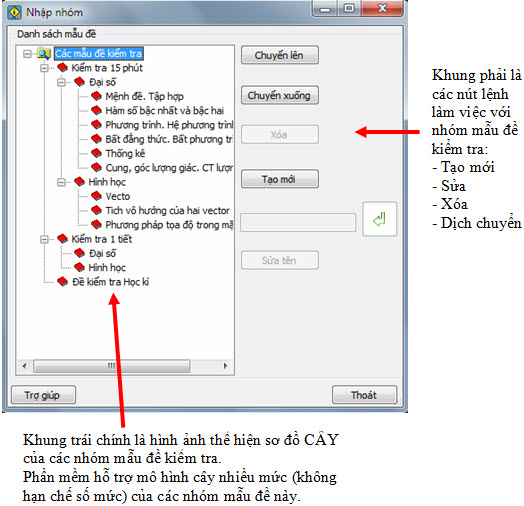Click the app icon in the title bar
This screenshot has width=524, height=506.
pos(14,12)
